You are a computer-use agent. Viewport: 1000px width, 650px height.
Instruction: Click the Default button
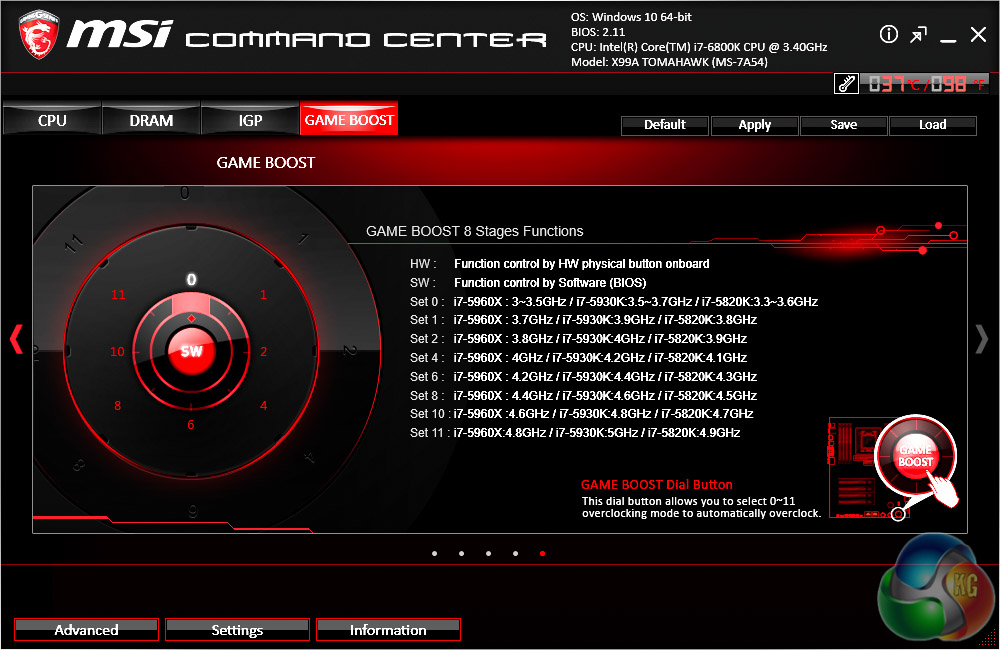[x=665, y=125]
